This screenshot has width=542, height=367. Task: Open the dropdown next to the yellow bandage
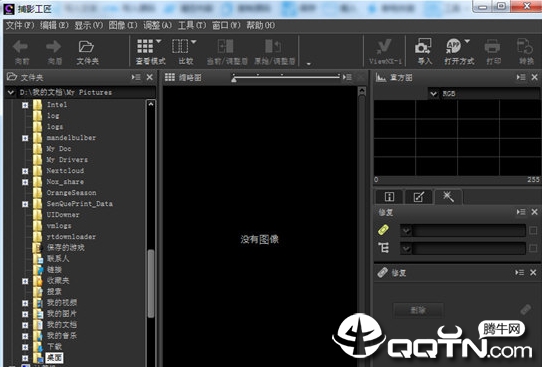click(x=406, y=230)
